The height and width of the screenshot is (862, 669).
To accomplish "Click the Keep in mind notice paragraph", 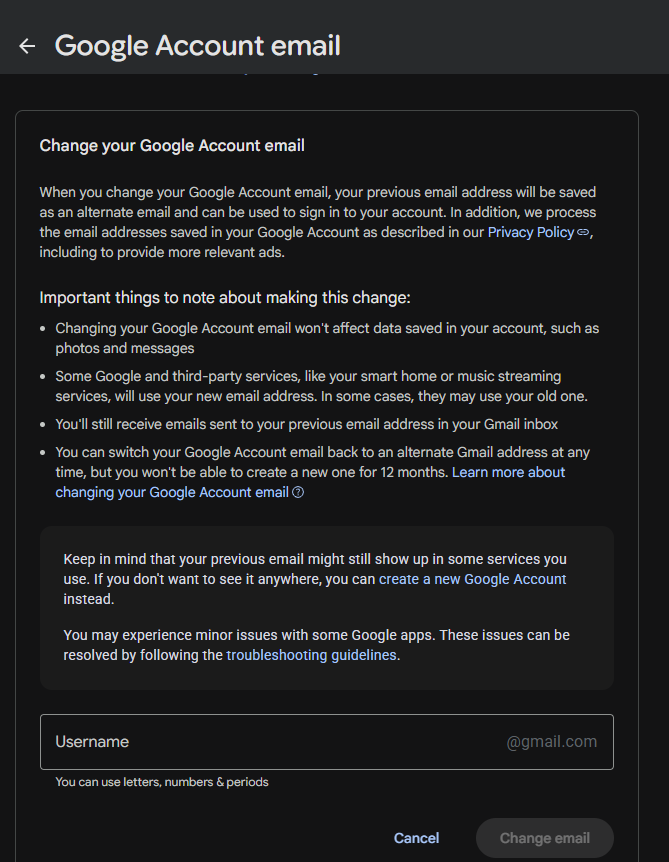I will (x=315, y=579).
